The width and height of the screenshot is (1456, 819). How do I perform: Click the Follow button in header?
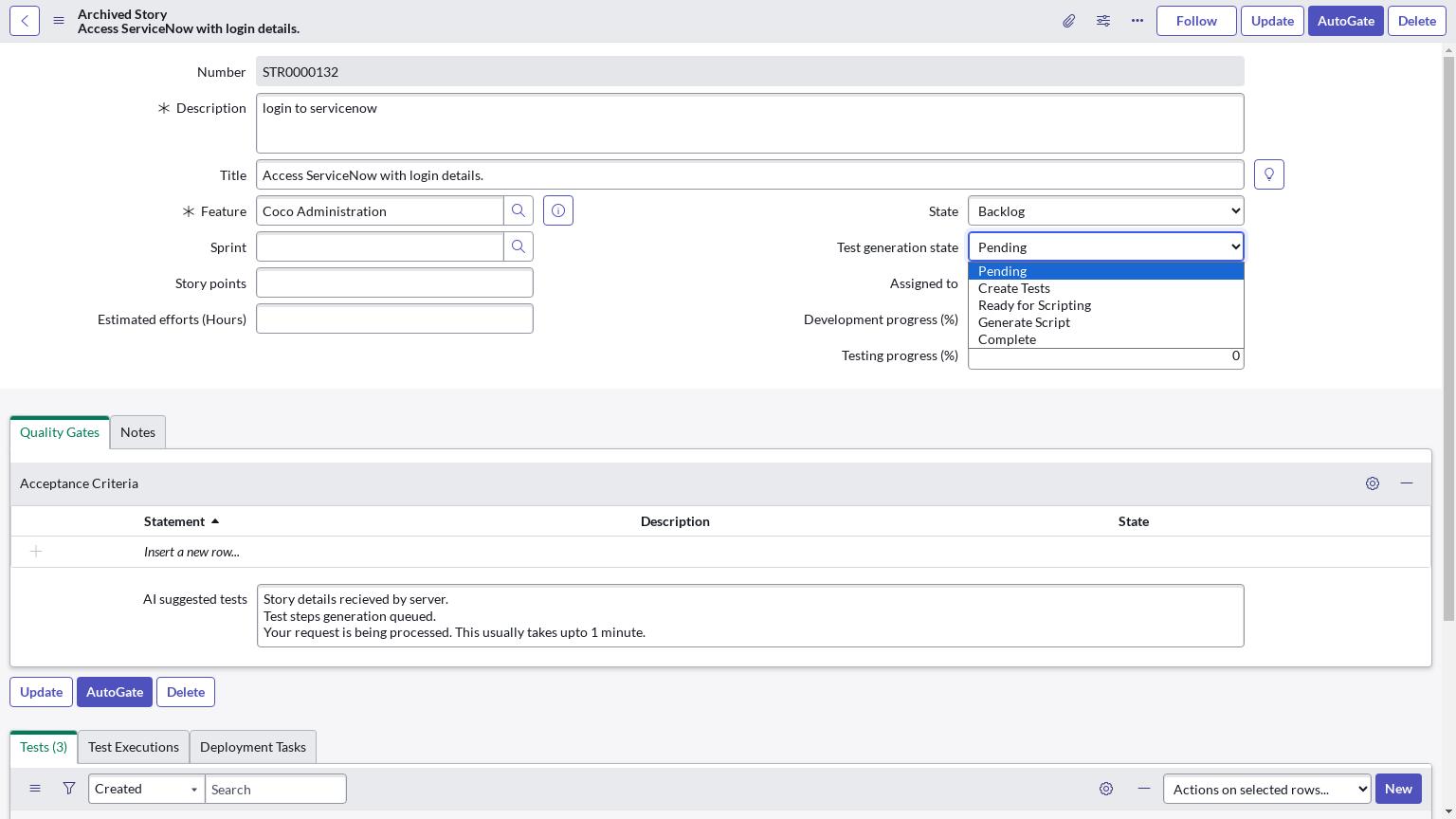tap(1196, 21)
